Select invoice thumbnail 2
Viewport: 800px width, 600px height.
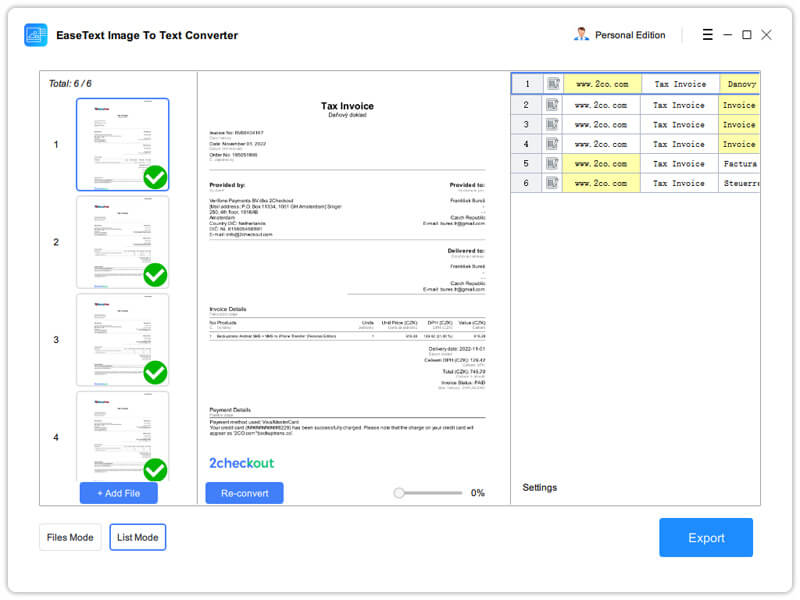click(x=122, y=242)
